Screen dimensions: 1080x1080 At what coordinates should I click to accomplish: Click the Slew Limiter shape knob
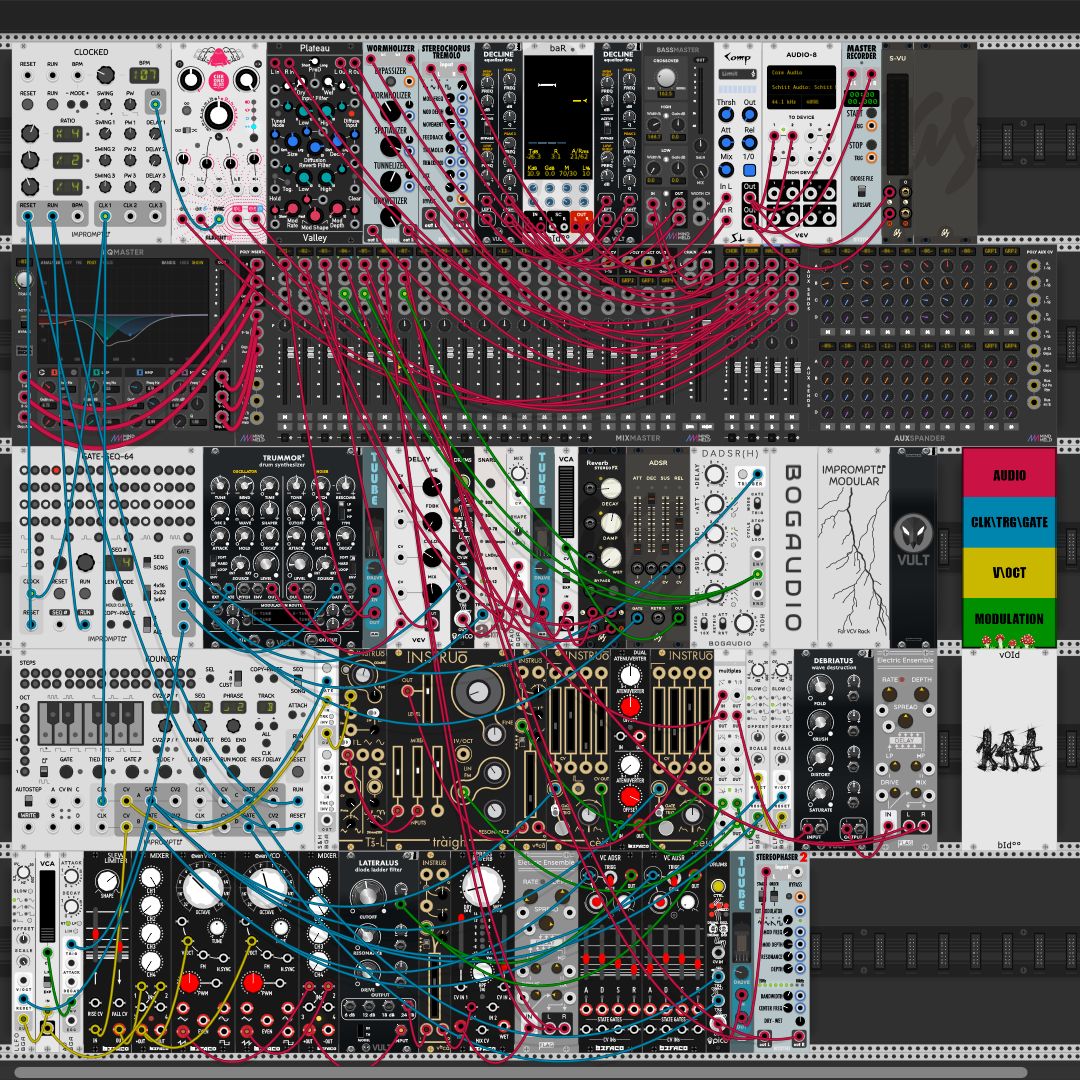coord(107,881)
